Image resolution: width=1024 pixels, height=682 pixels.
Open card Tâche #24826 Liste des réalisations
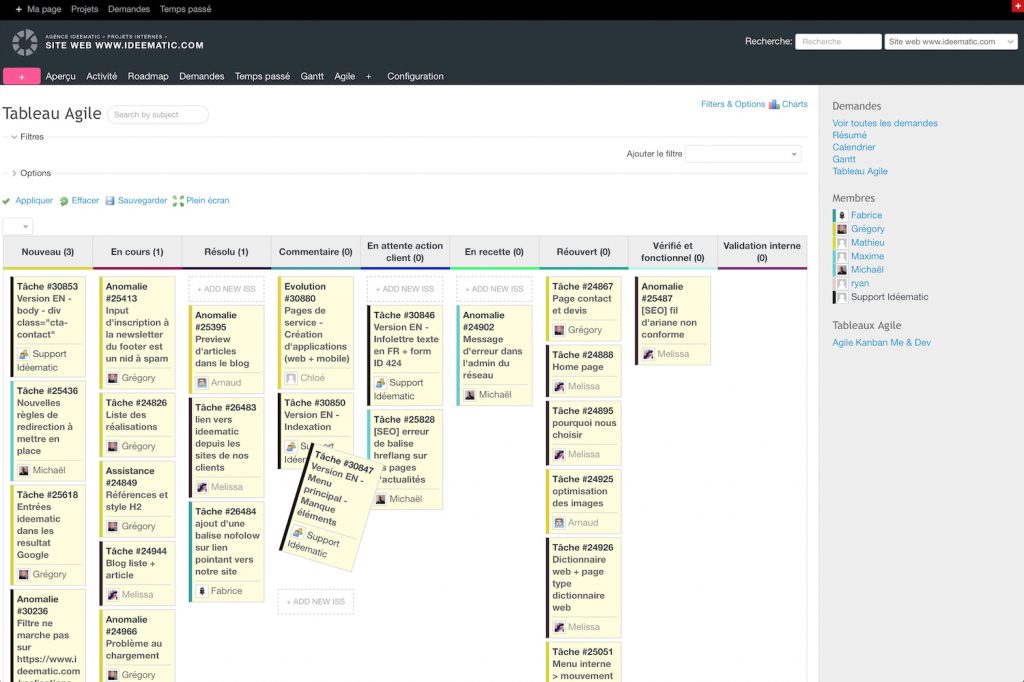(x=137, y=425)
